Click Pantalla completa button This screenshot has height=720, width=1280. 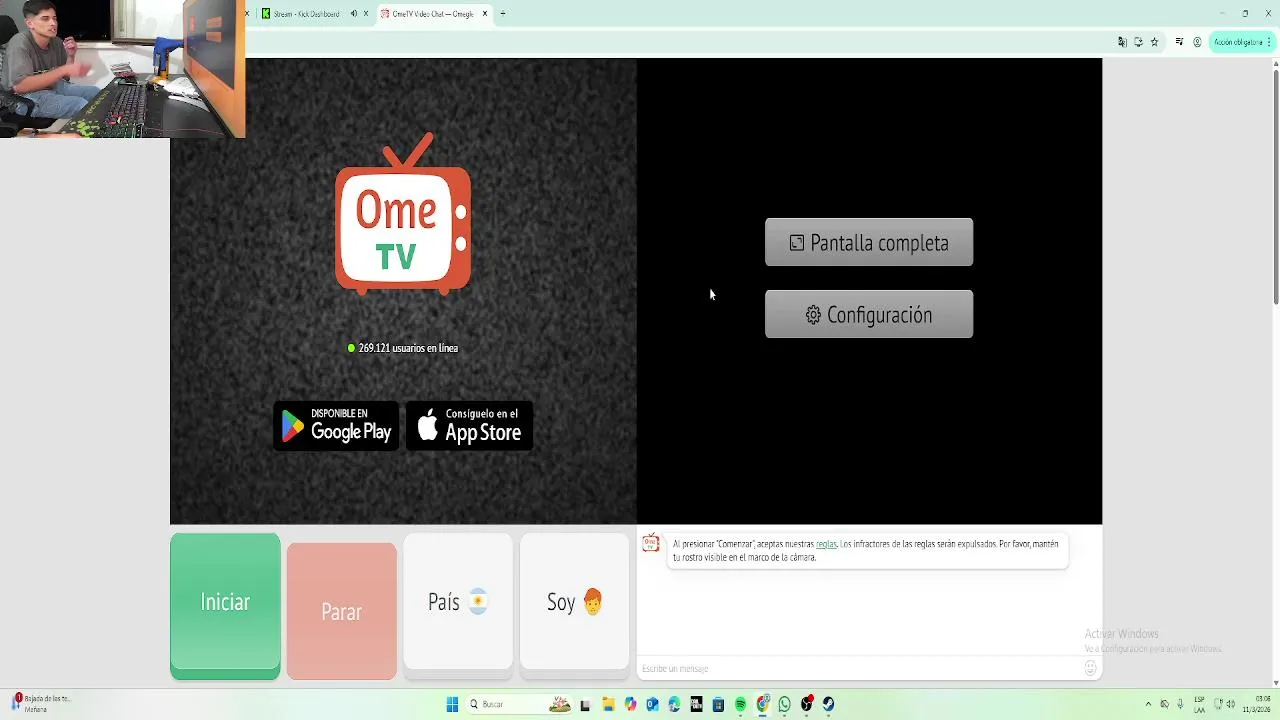pos(869,242)
